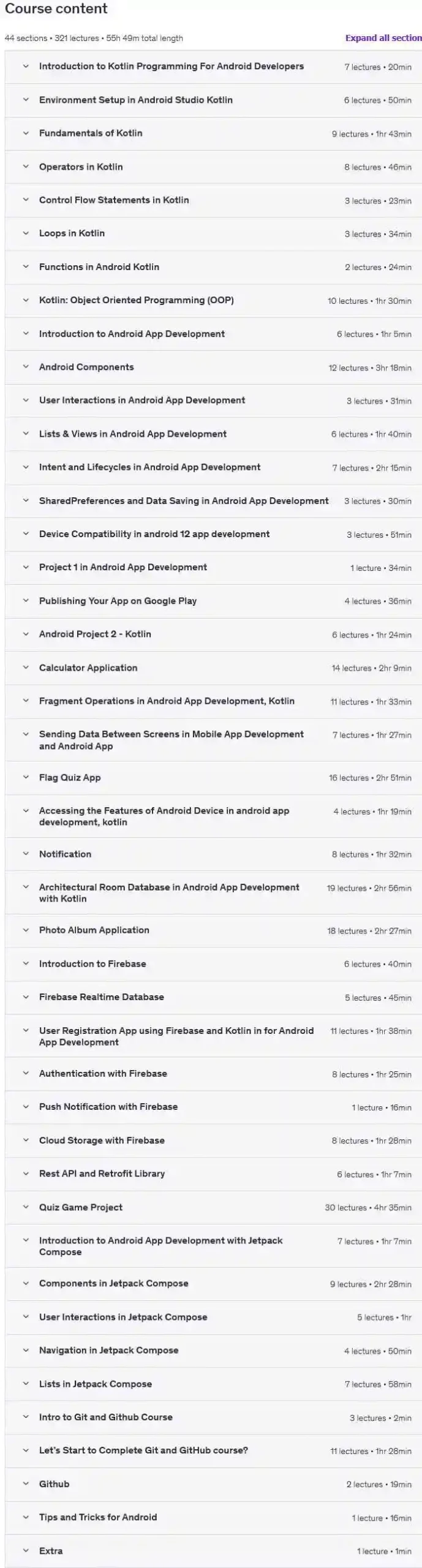The image size is (422, 1568).
Task: Click chevron beside Calculator Application
Action: tap(26, 668)
